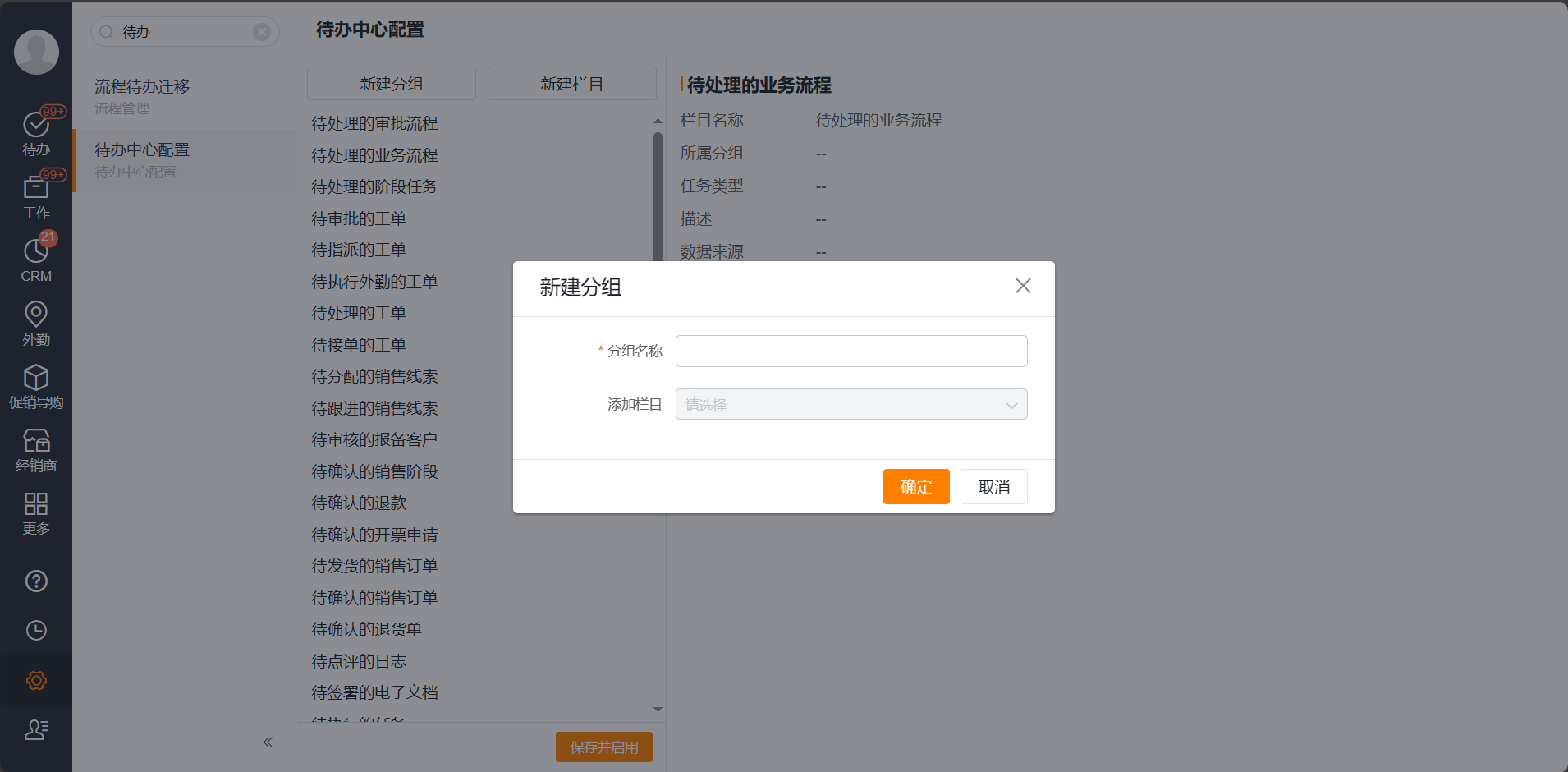Select 待处理的业务流程 in list
The height and width of the screenshot is (772, 1568).
point(374,155)
